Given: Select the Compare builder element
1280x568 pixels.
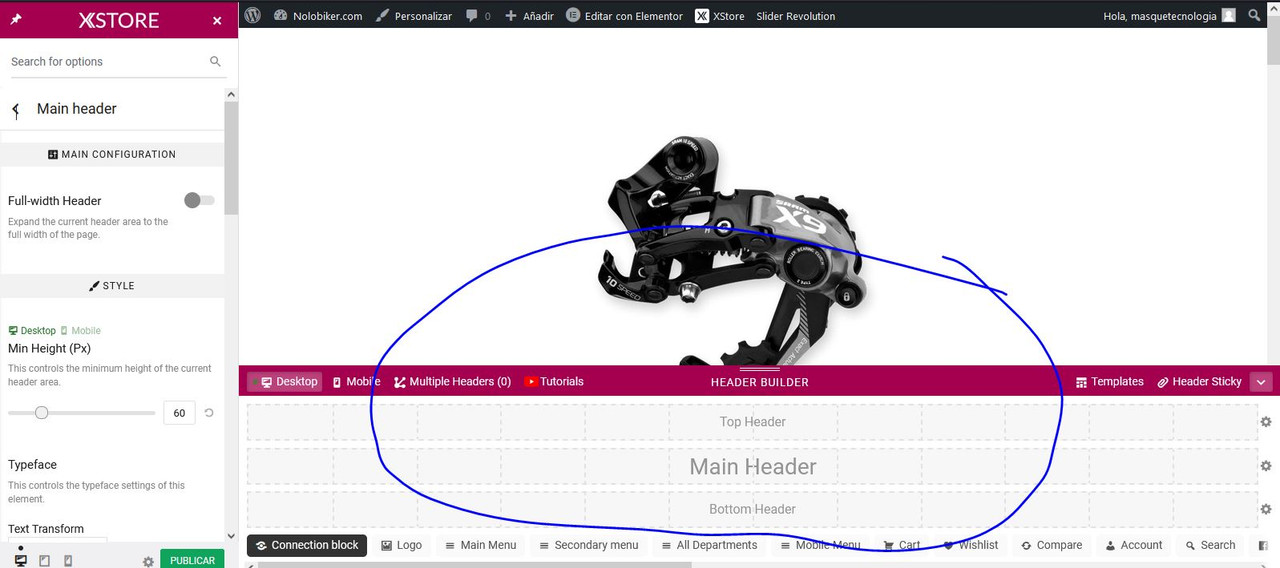Looking at the screenshot, I should (x=1051, y=545).
